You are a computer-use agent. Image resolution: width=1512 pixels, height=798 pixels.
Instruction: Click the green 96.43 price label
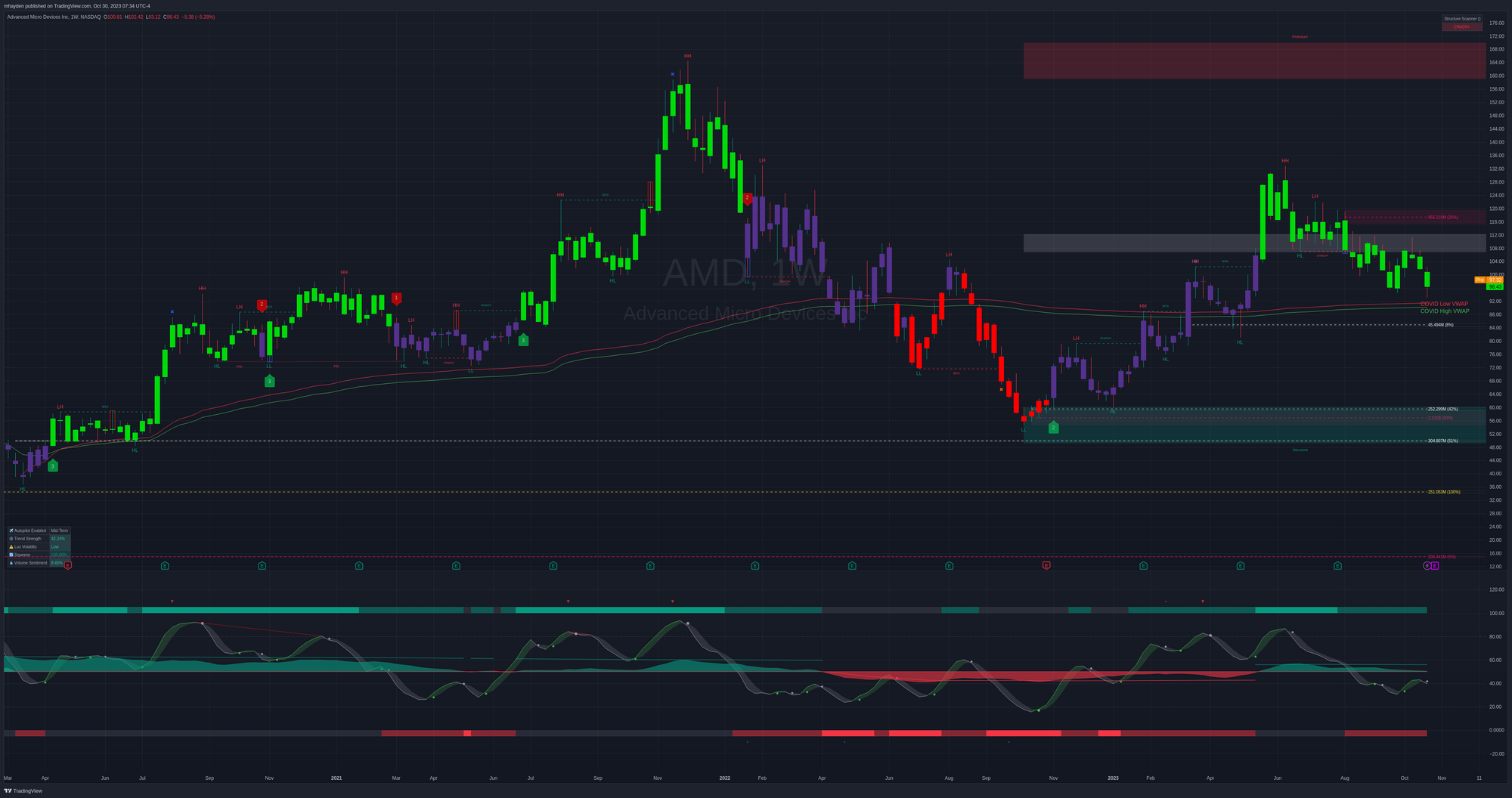pos(1495,286)
